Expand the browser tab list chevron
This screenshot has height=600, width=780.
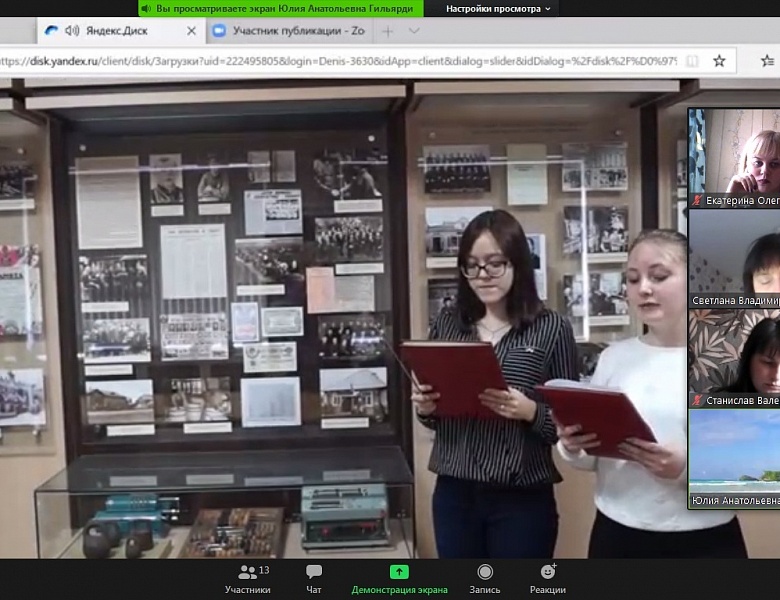click(x=414, y=31)
